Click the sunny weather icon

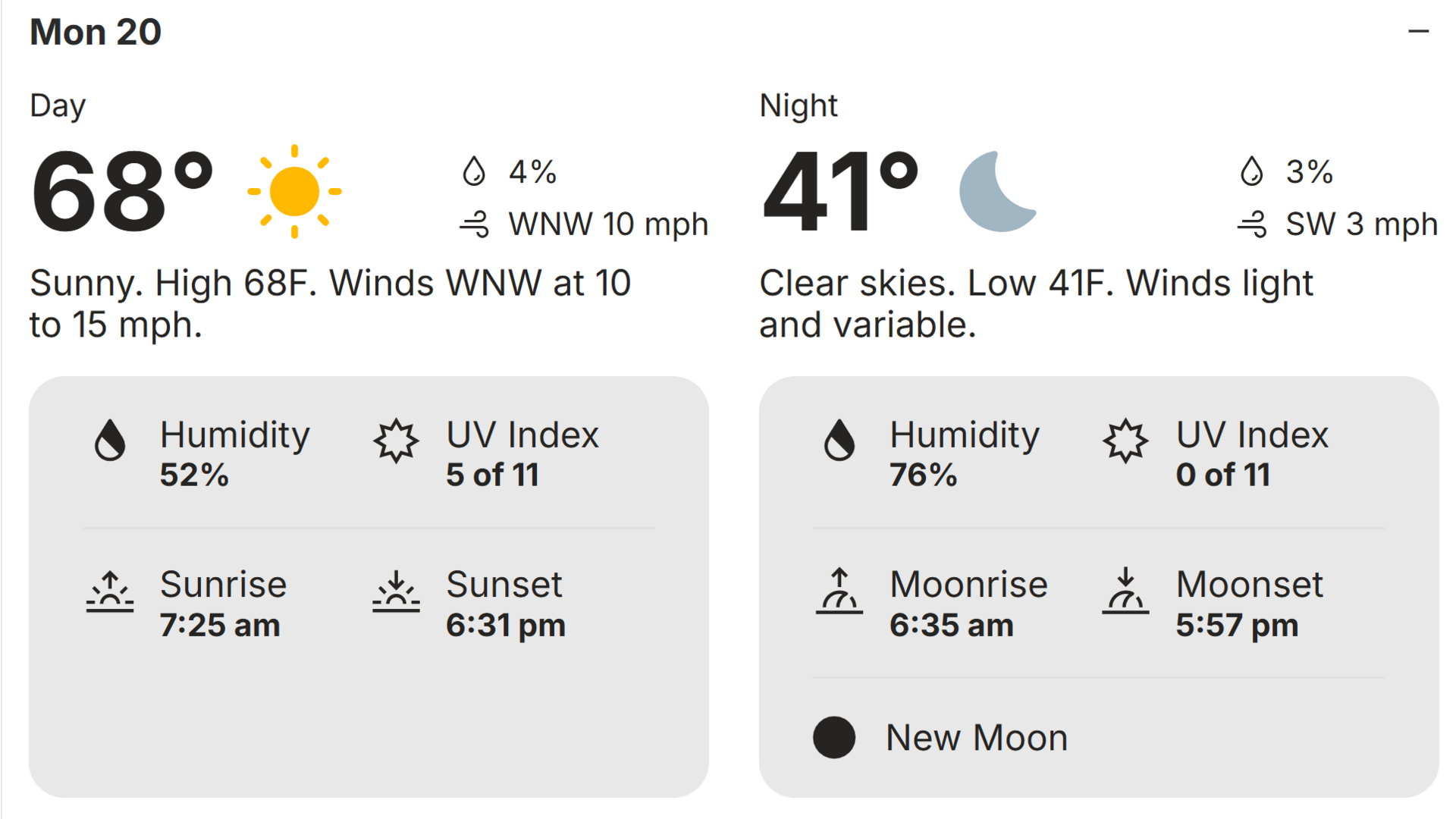click(x=294, y=191)
